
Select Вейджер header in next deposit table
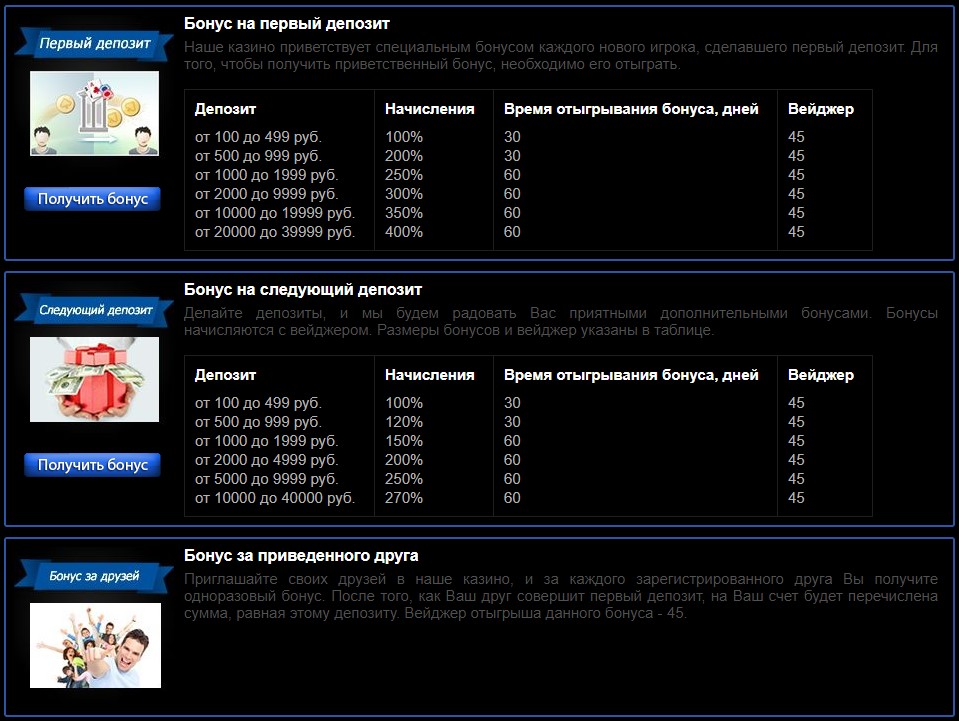(x=820, y=375)
